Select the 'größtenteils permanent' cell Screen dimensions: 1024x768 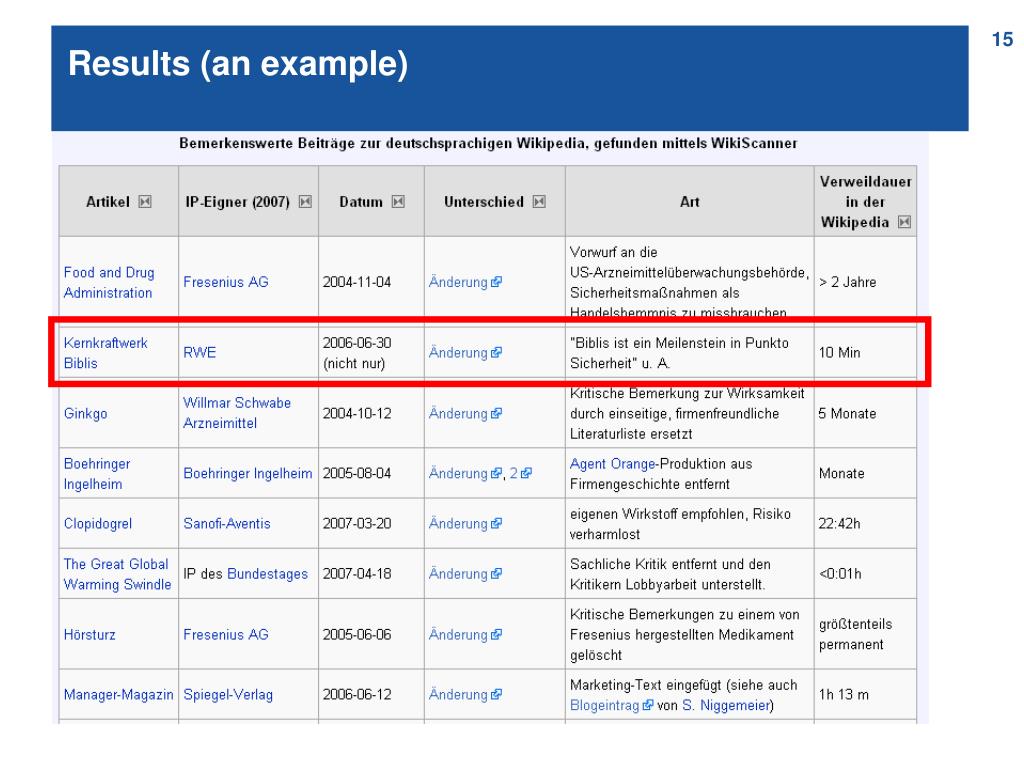[x=865, y=634]
